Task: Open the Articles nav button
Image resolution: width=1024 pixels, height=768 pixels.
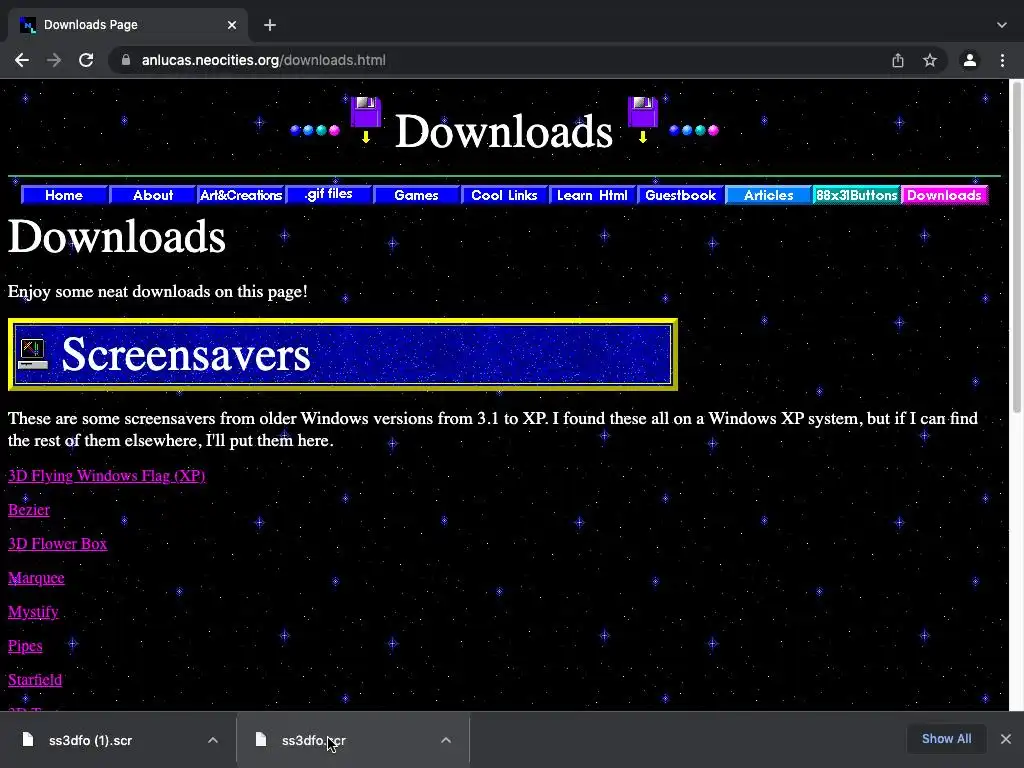Action: (769, 195)
